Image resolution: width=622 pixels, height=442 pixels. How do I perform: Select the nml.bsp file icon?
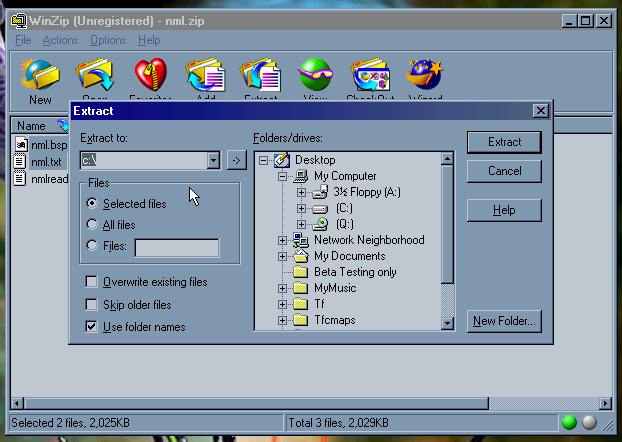[21, 144]
